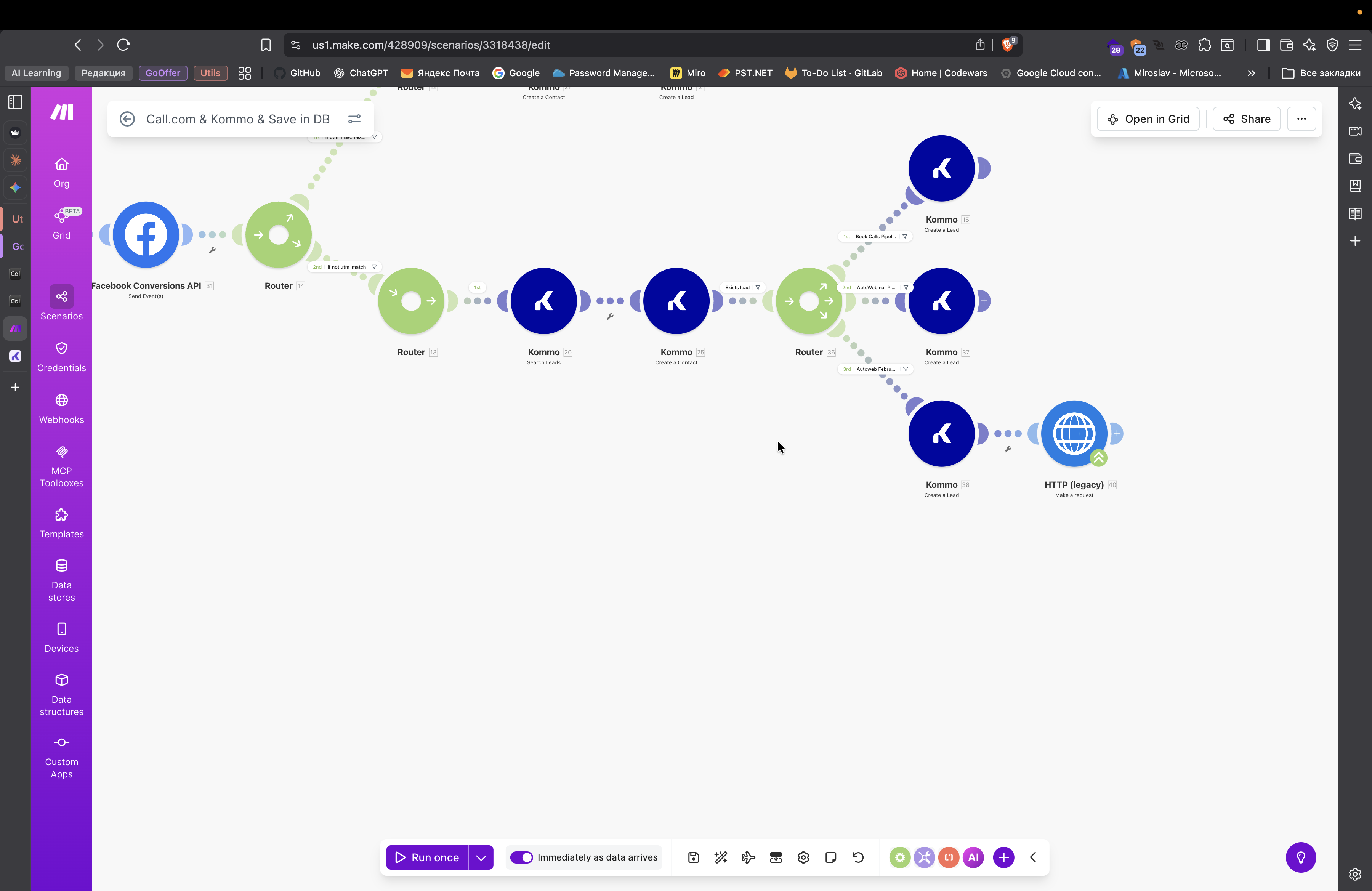Screen dimensions: 1372x891
Task: Collapse the bottom toolbar with chevron
Action: (x=1033, y=857)
